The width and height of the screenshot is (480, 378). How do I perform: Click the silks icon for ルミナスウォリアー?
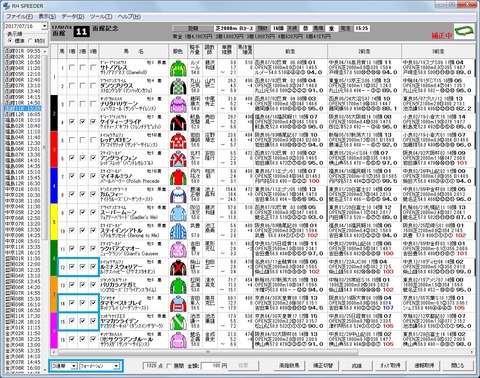tap(178, 267)
